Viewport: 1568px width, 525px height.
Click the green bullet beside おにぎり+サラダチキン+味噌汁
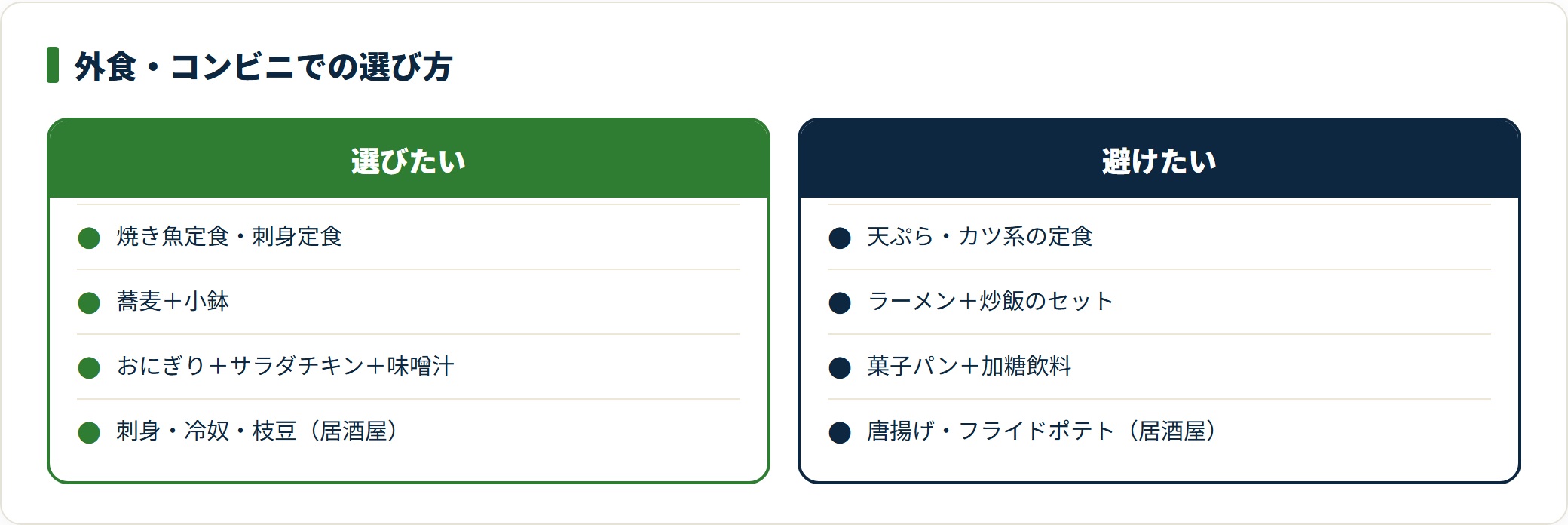point(89,368)
